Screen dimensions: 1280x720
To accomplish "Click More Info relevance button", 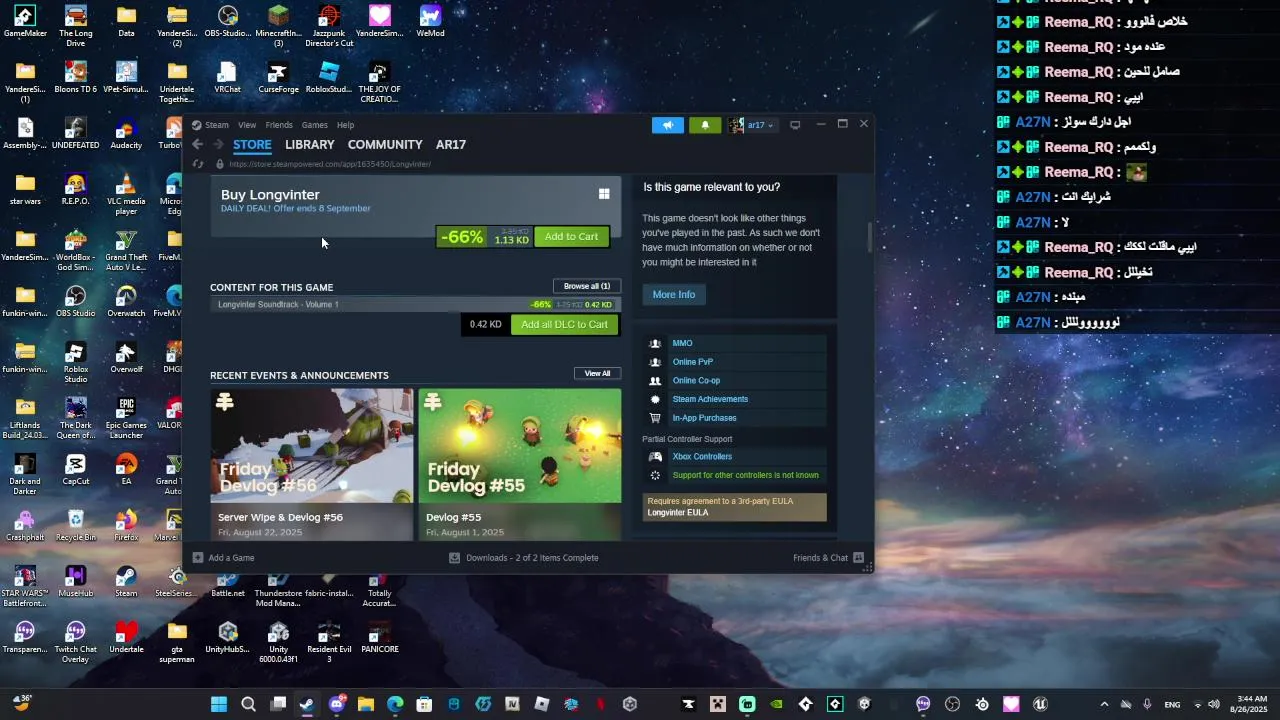I will [674, 295].
